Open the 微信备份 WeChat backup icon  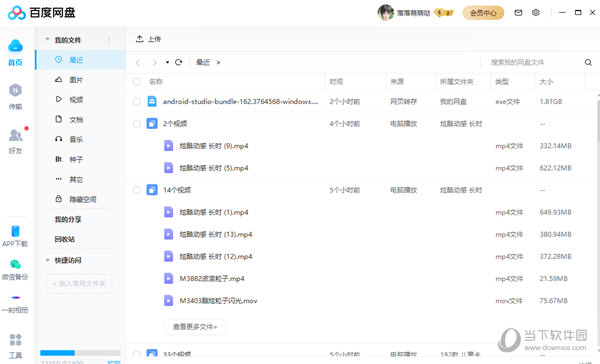15,264
